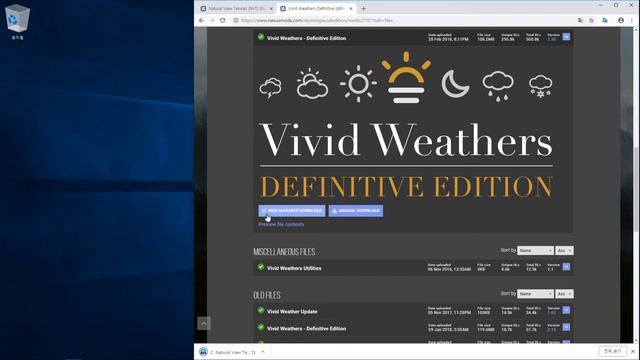Open downloaded Natural View file in download bar
Screen dimensions: 640x360
coord(228,352)
